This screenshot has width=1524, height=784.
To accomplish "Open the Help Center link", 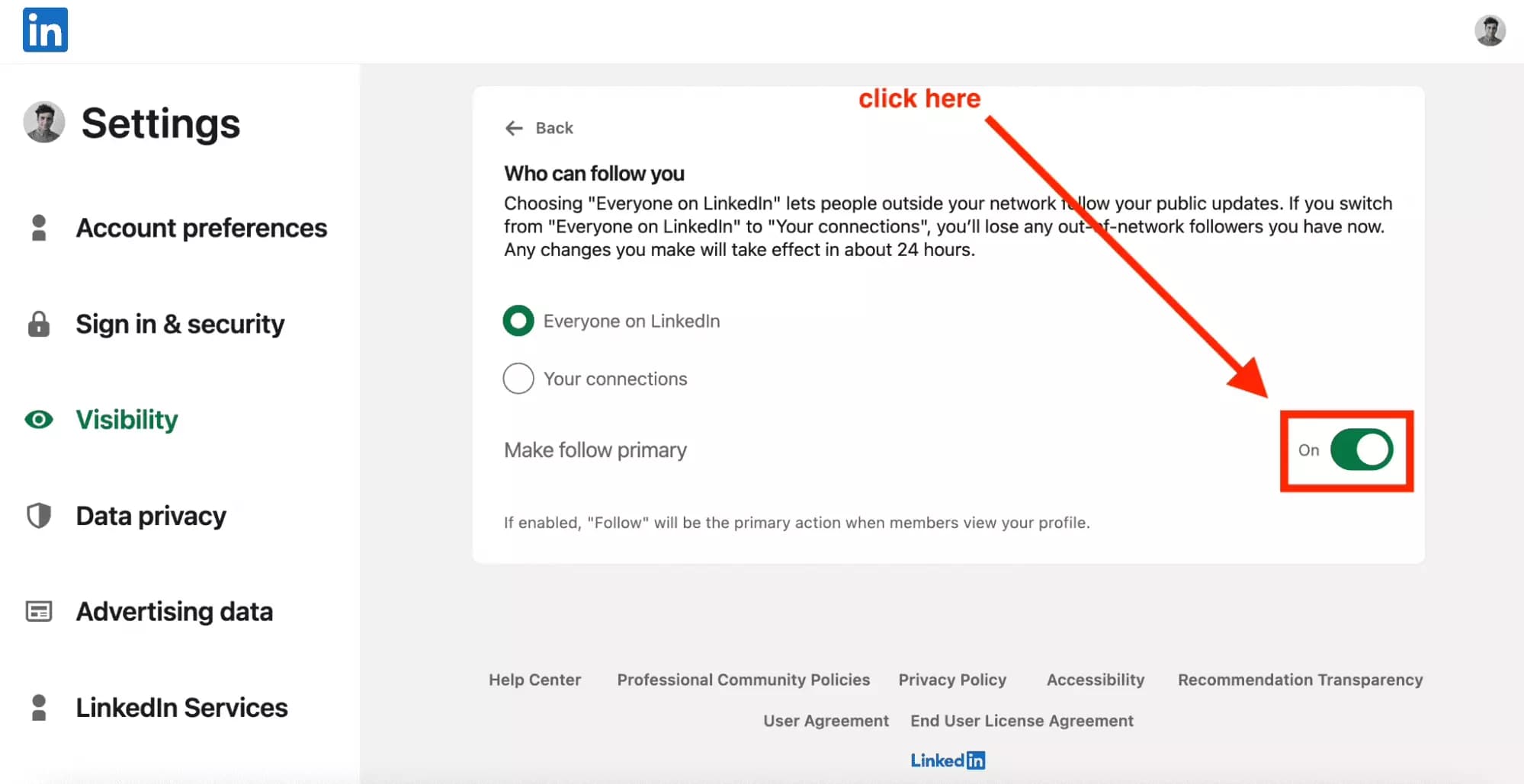I will (x=535, y=680).
